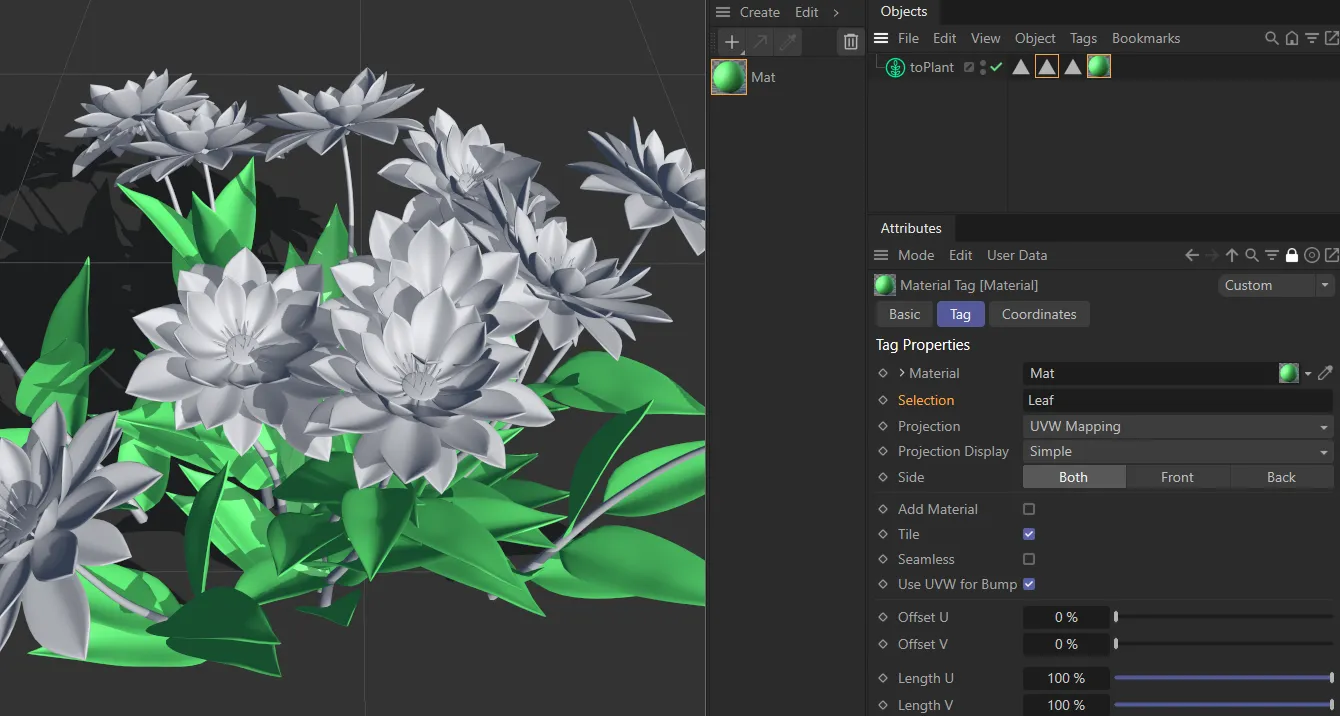Enable the Seamless checkbox
The image size is (1340, 716).
(1028, 559)
